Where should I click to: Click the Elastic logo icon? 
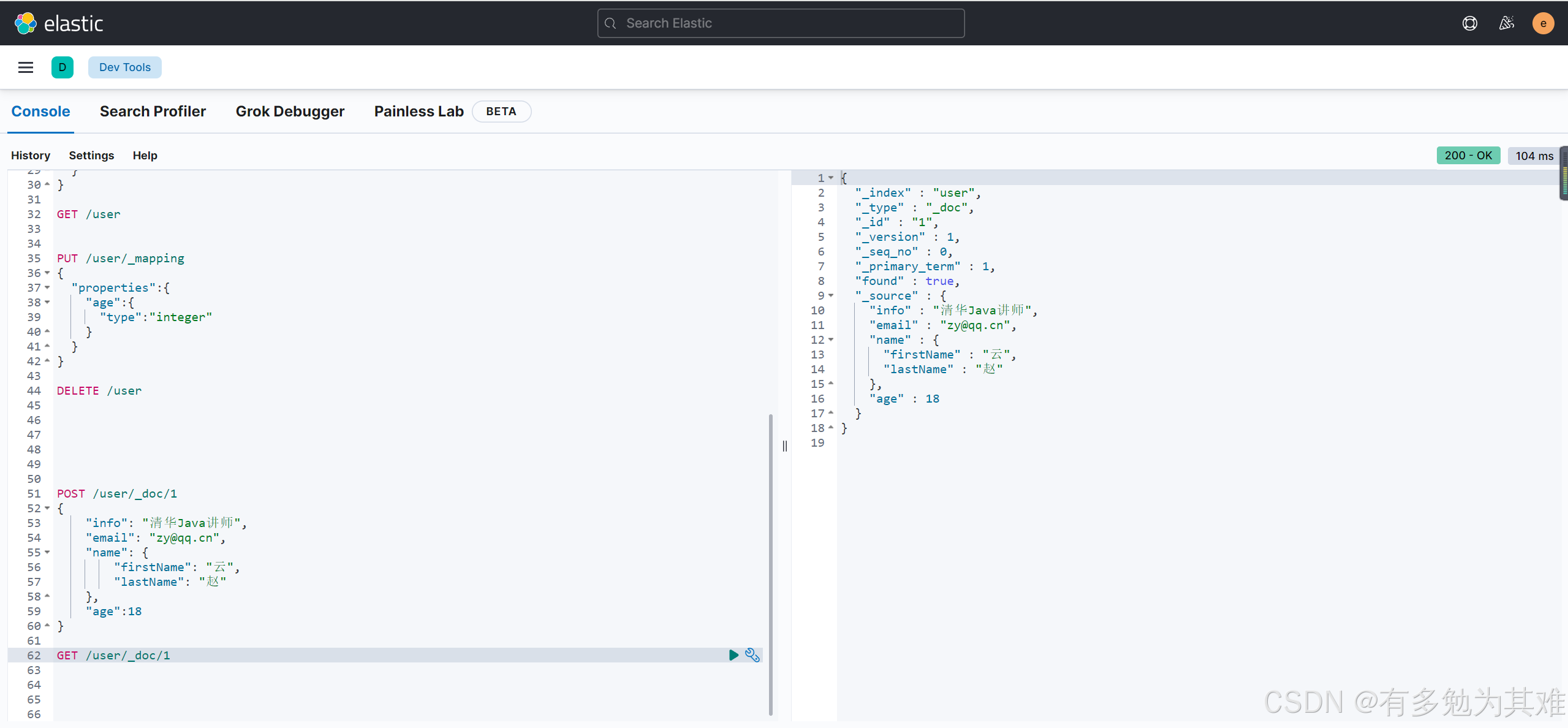26,23
